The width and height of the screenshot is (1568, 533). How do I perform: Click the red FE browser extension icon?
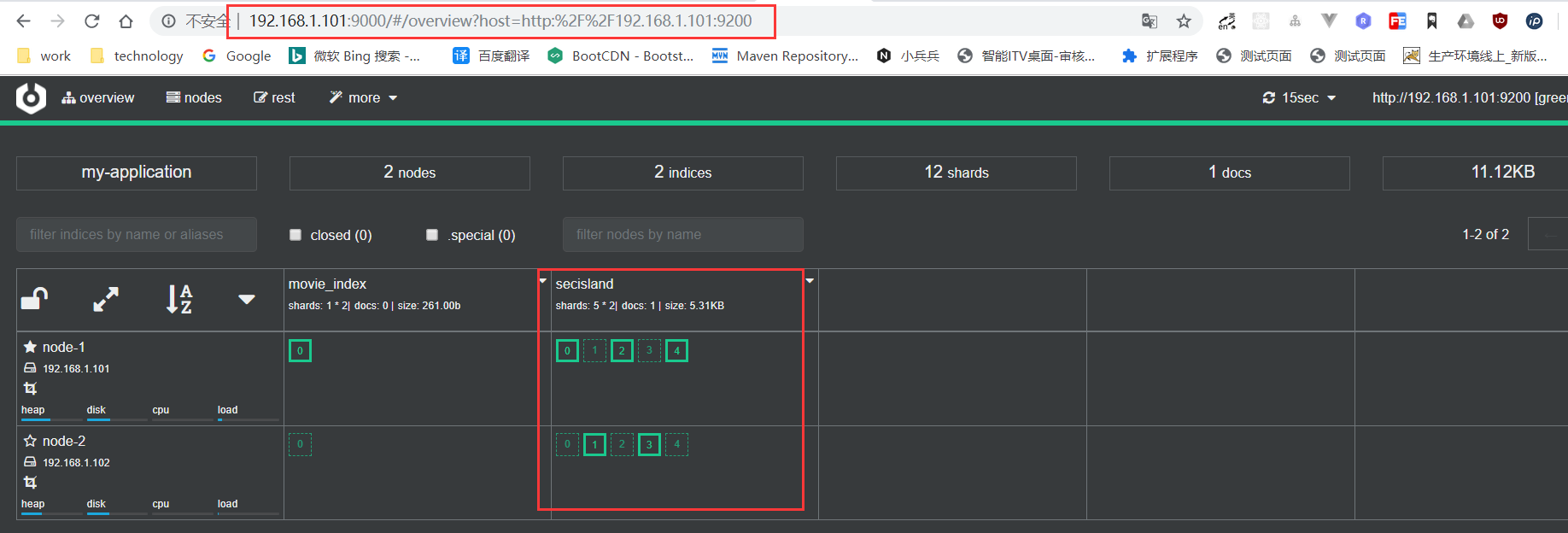1397,21
